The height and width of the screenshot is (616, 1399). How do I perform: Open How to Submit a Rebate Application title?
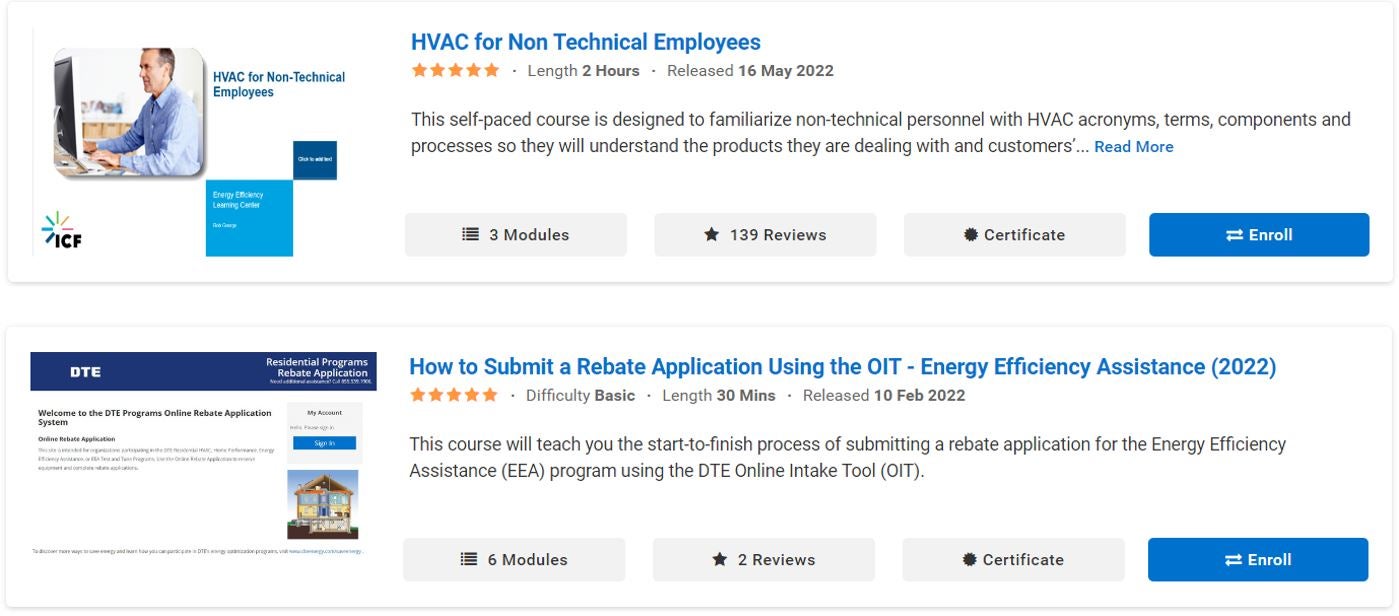(842, 367)
